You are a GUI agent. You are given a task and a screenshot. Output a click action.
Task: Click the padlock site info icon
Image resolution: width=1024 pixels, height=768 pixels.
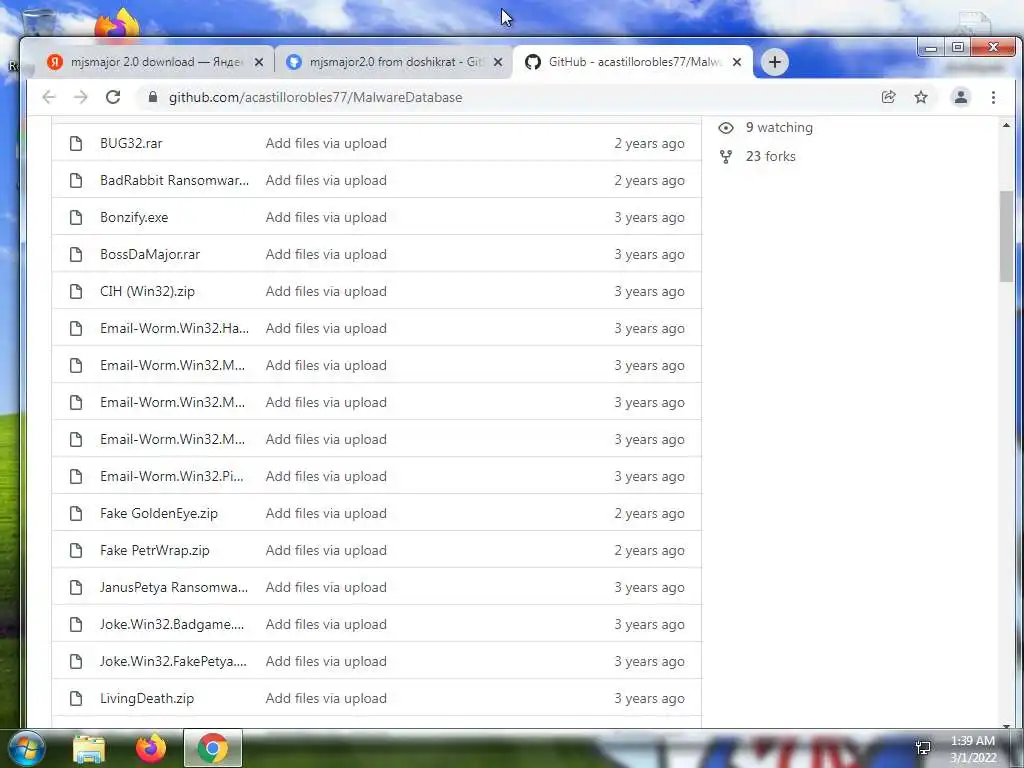153,97
